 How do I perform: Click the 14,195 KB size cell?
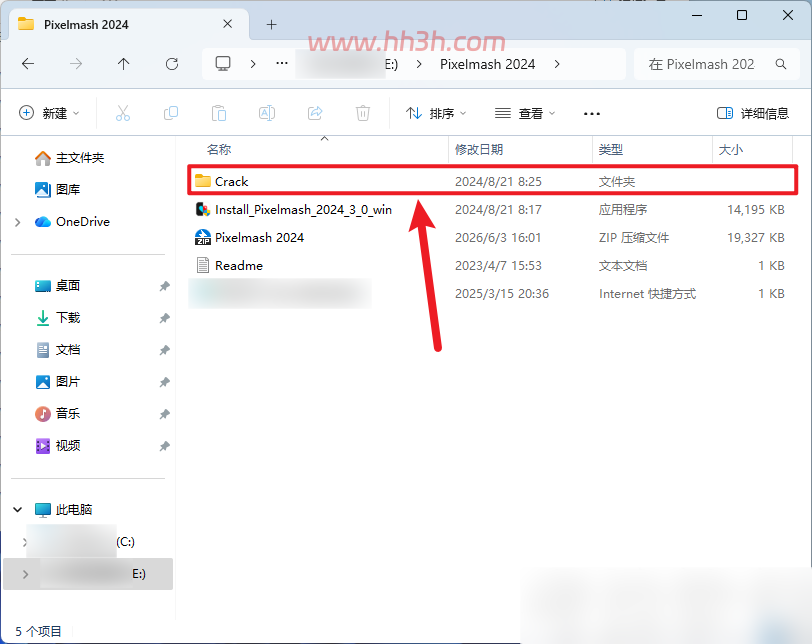[756, 210]
